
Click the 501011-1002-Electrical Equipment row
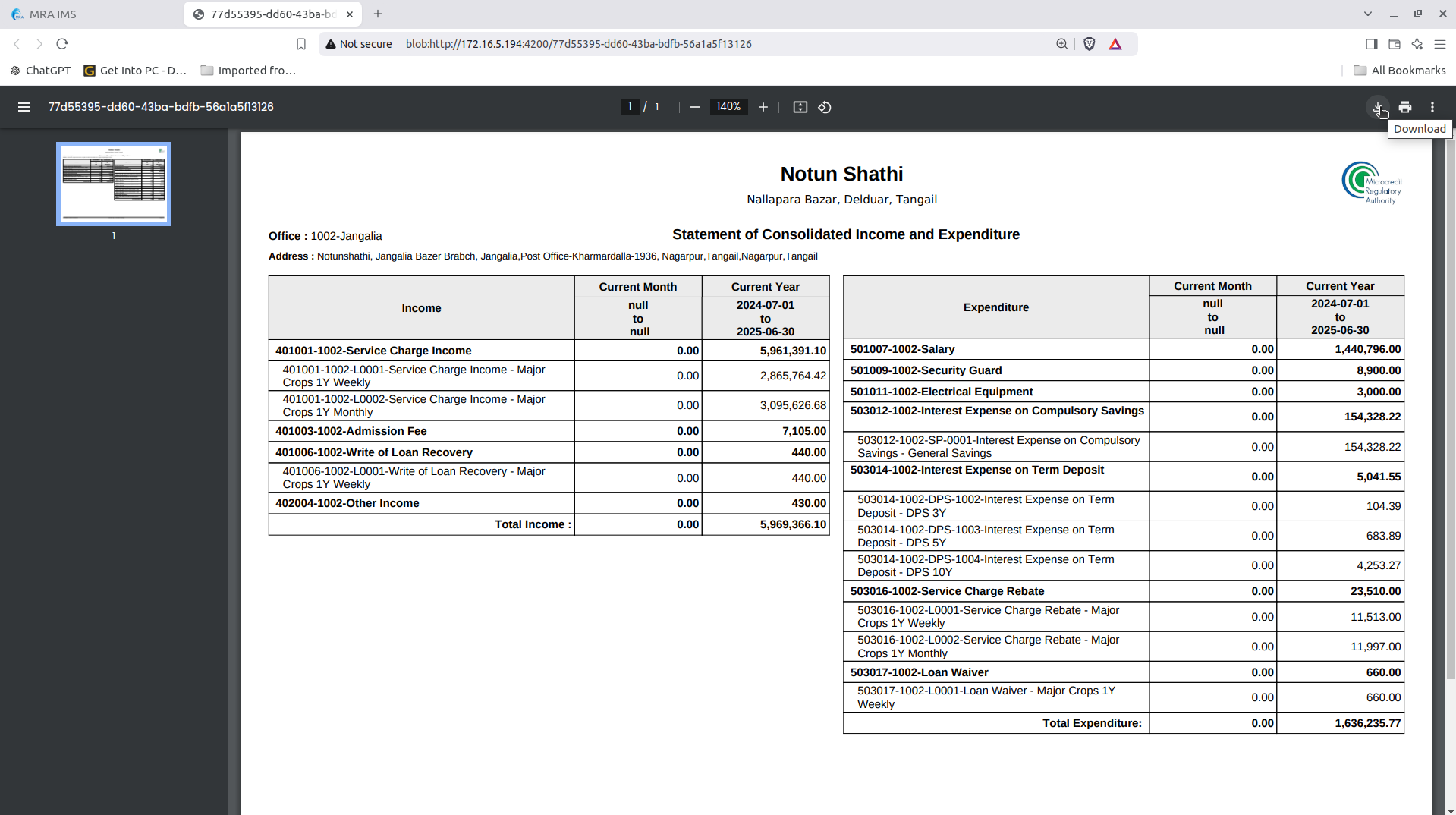pyautogui.click(x=1124, y=392)
